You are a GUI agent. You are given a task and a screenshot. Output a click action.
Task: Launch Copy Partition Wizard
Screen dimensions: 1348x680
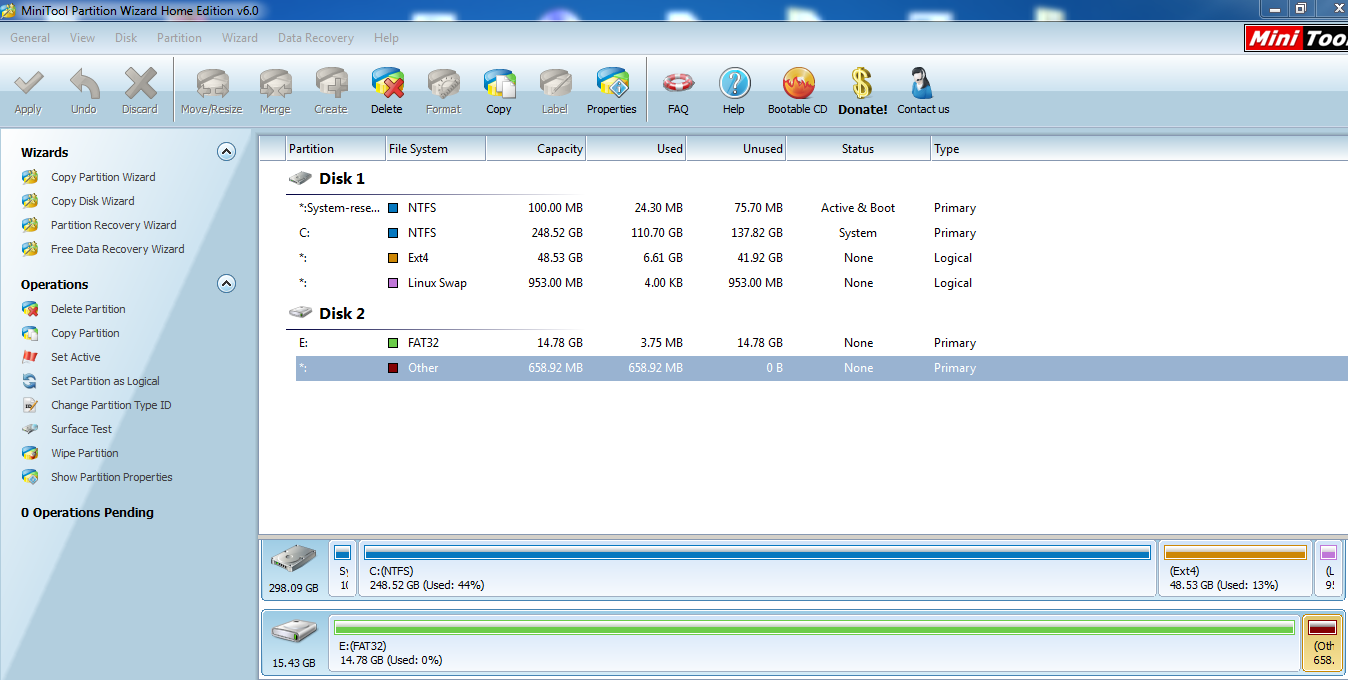pos(103,177)
